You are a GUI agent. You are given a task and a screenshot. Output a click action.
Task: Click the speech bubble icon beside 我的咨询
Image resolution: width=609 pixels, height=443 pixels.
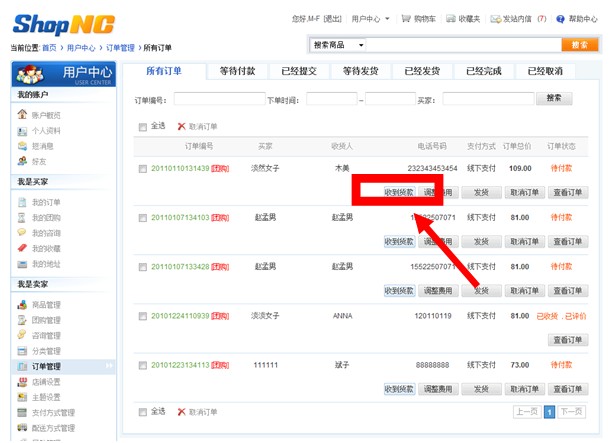(x=22, y=232)
